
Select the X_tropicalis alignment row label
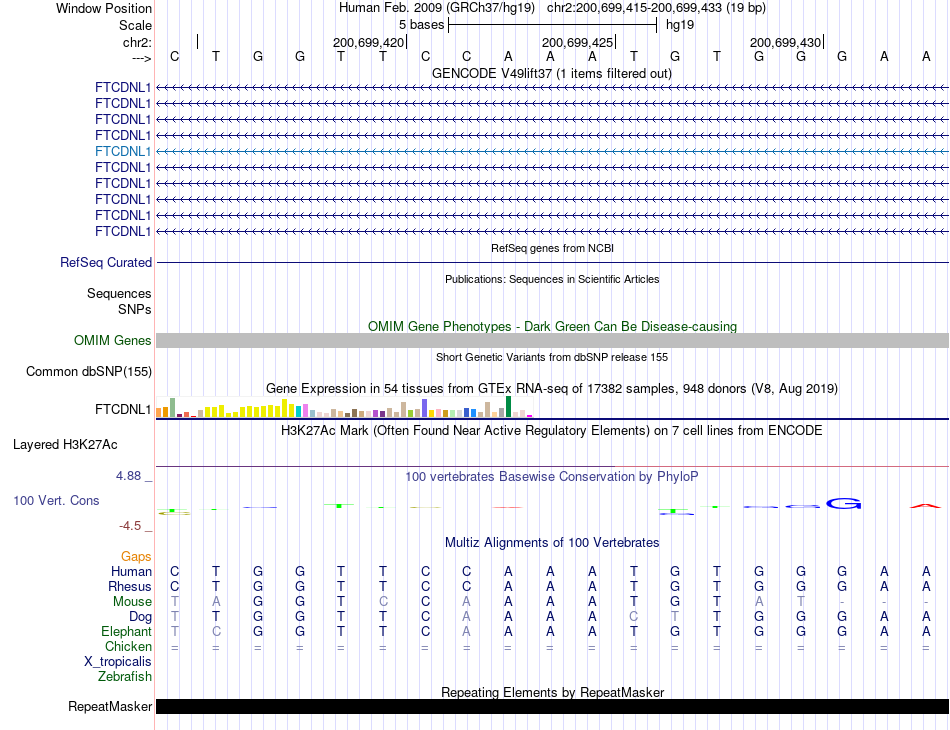(118, 662)
